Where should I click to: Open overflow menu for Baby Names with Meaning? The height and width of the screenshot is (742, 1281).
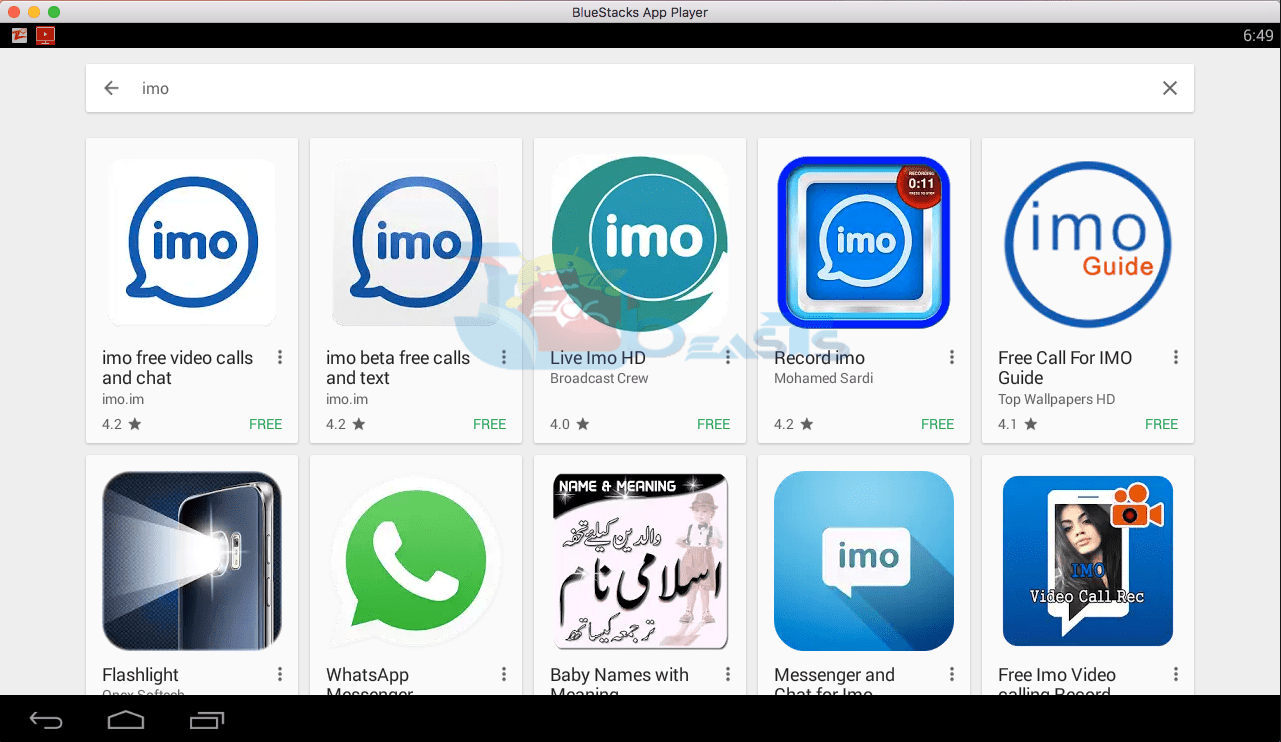coord(728,675)
